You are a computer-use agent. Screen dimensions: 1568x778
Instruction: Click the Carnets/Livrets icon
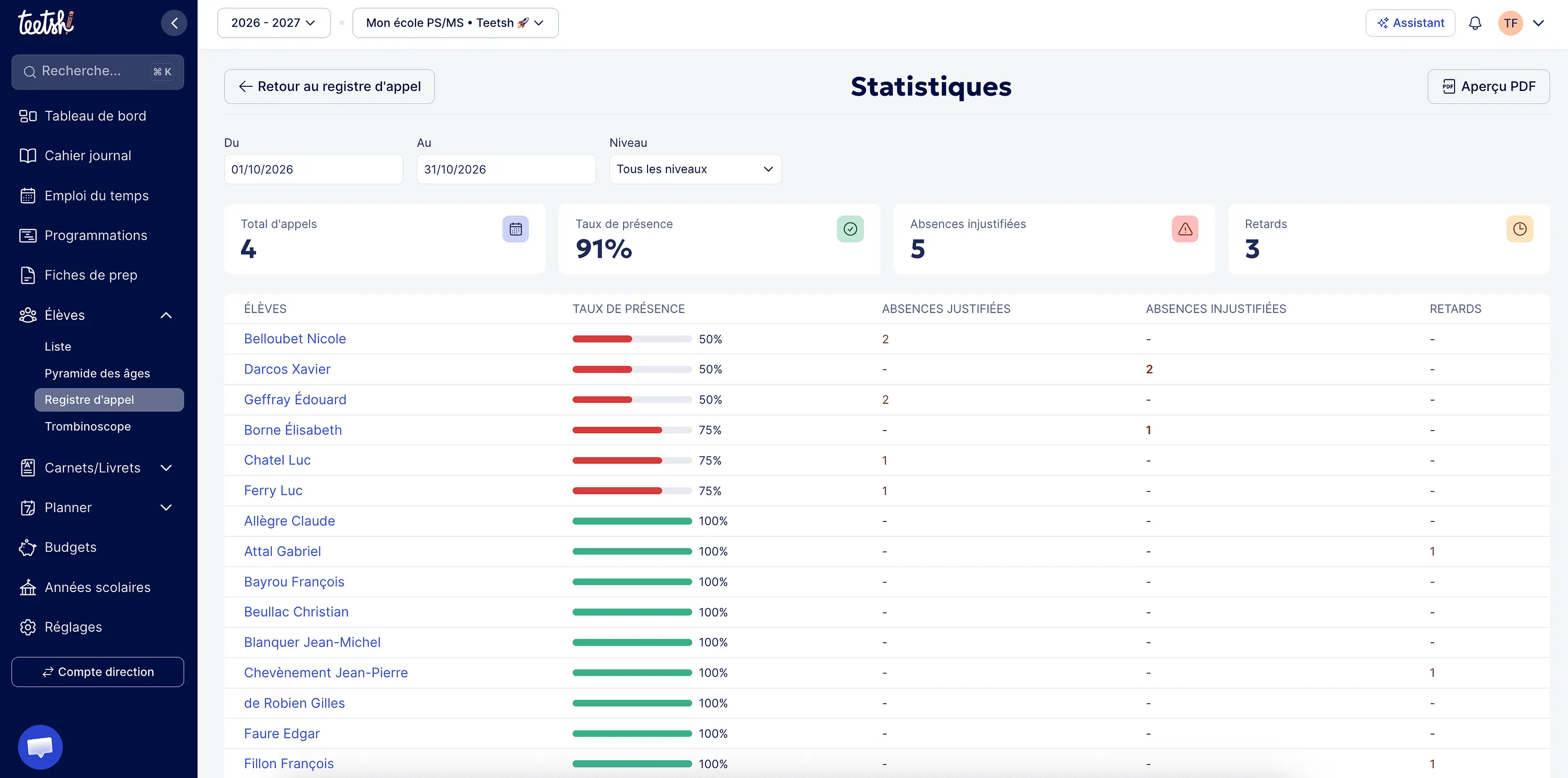click(28, 468)
